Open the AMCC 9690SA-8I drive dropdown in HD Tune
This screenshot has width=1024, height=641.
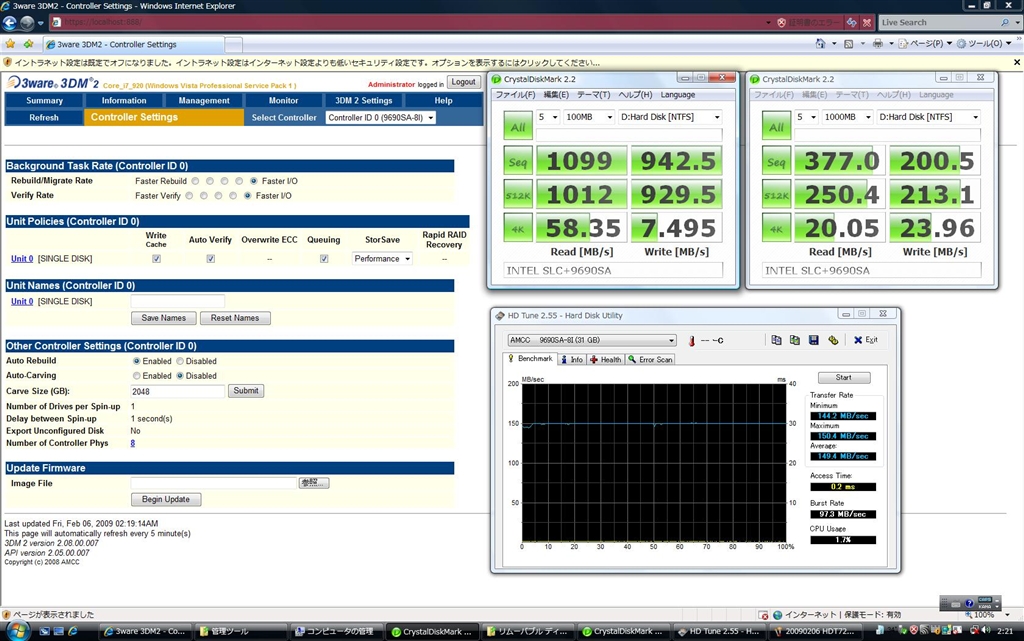click(592, 340)
